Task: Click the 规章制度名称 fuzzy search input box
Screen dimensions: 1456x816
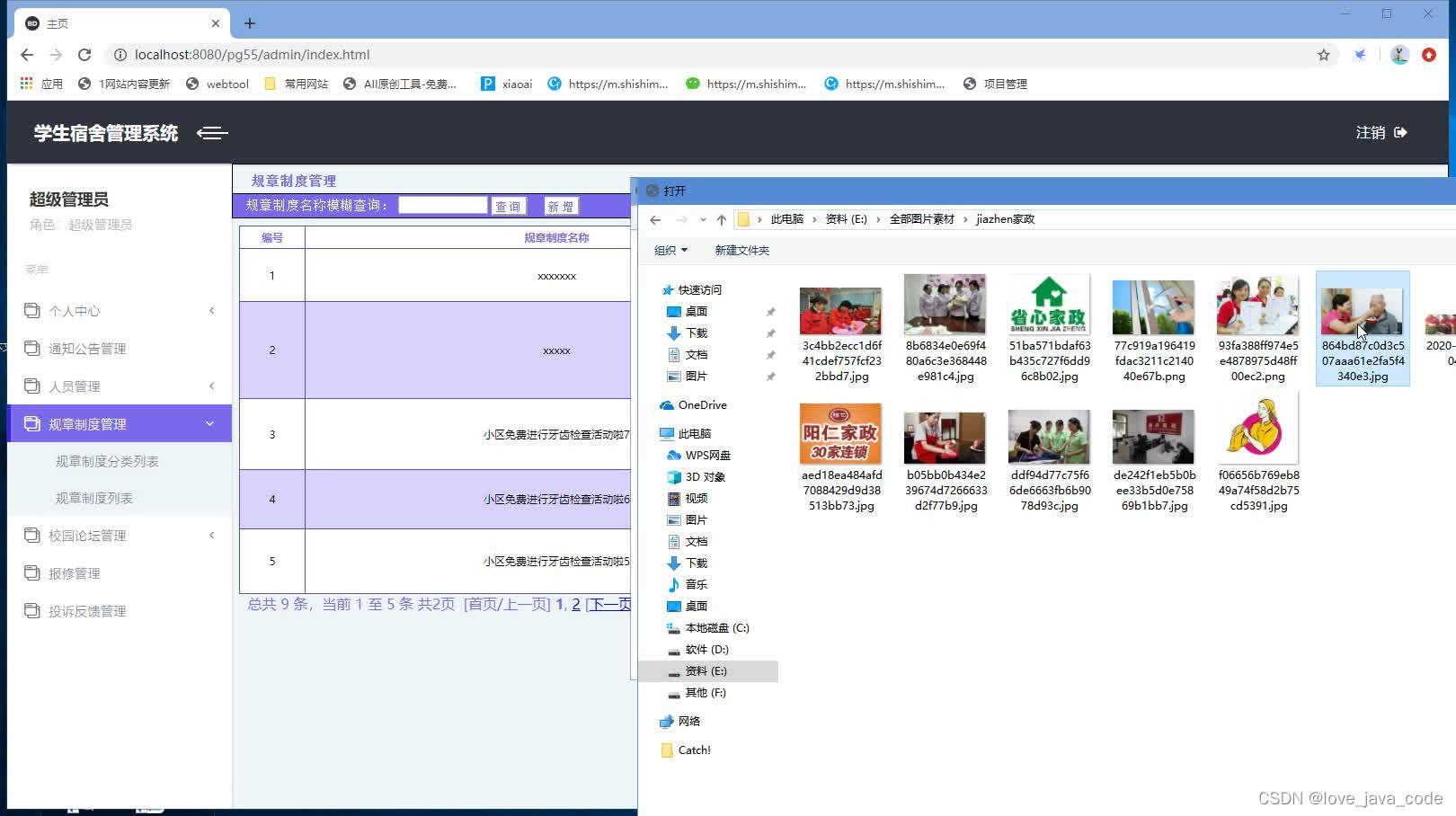Action: (x=442, y=205)
